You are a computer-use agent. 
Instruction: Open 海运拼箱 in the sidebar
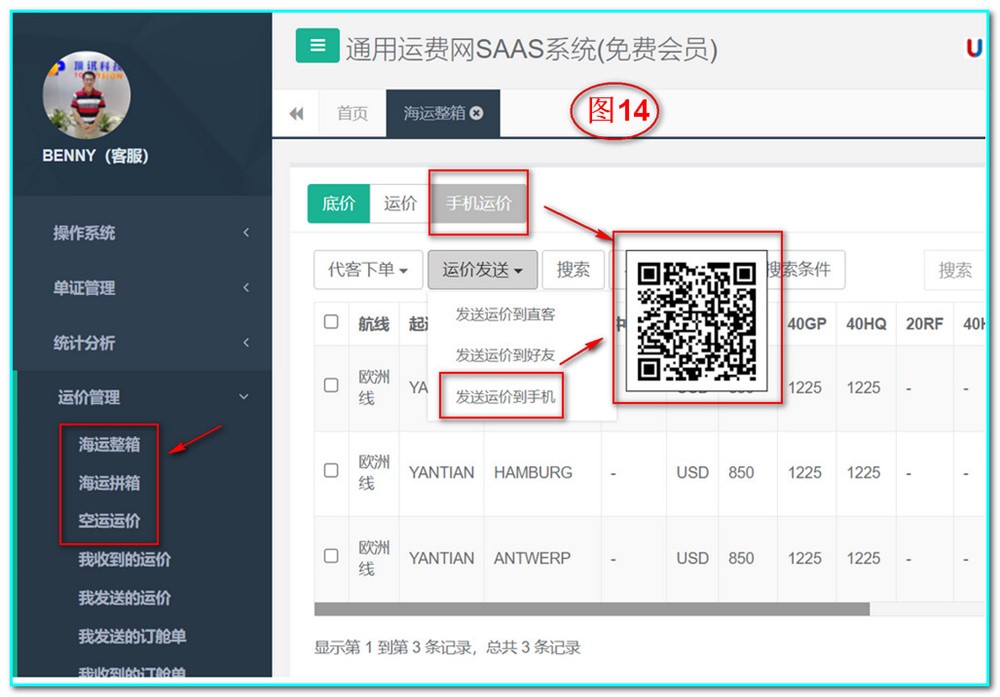(110, 483)
